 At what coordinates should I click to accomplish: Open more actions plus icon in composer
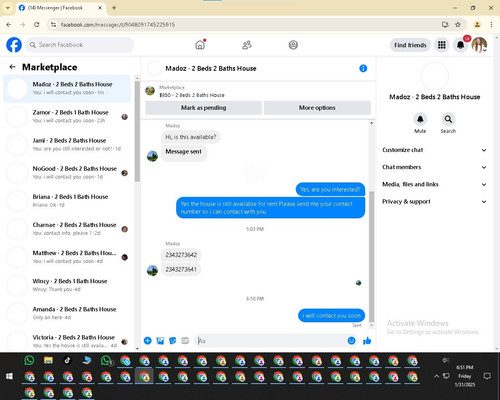pos(148,341)
